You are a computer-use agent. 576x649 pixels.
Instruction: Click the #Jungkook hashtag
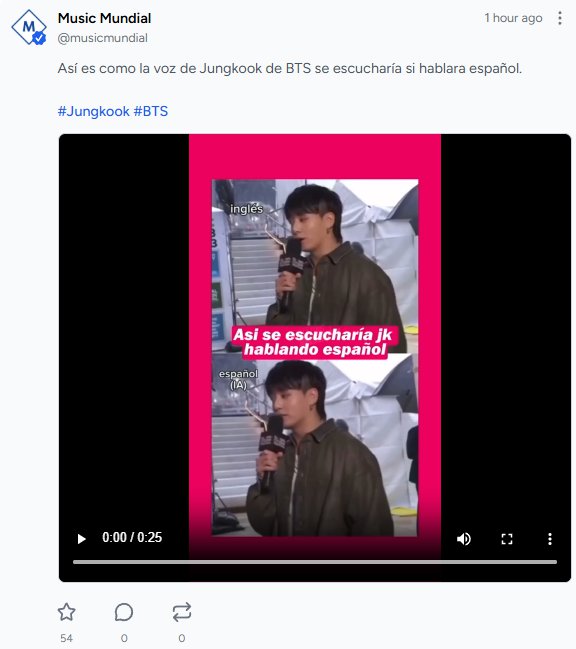pyautogui.click(x=94, y=111)
